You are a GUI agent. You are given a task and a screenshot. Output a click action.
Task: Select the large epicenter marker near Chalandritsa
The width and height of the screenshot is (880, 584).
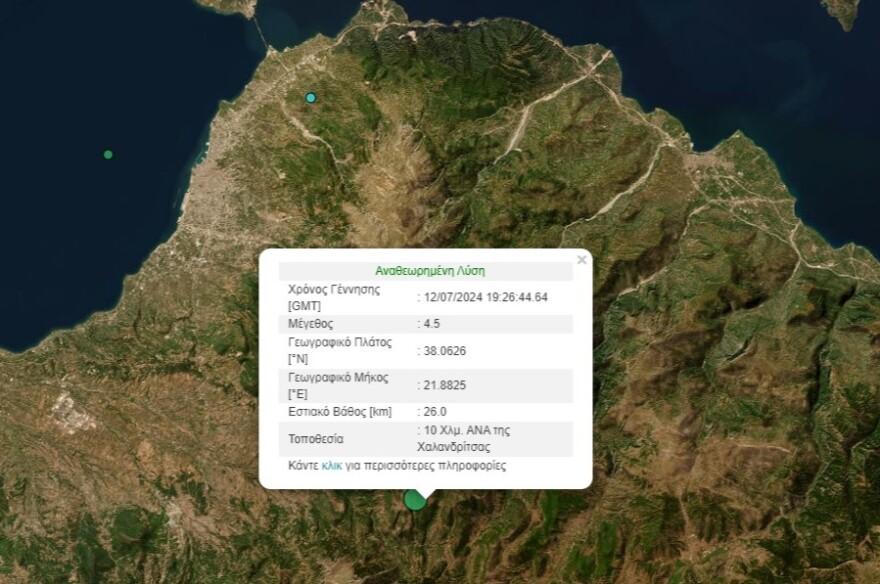[412, 499]
